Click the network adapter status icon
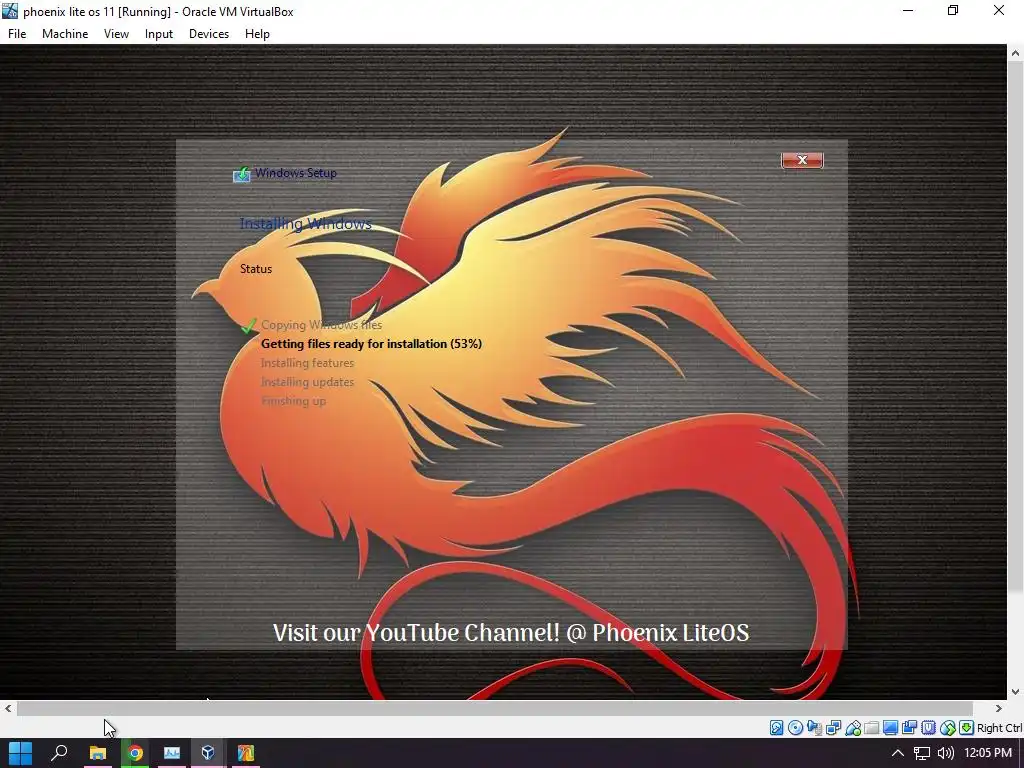 point(833,728)
